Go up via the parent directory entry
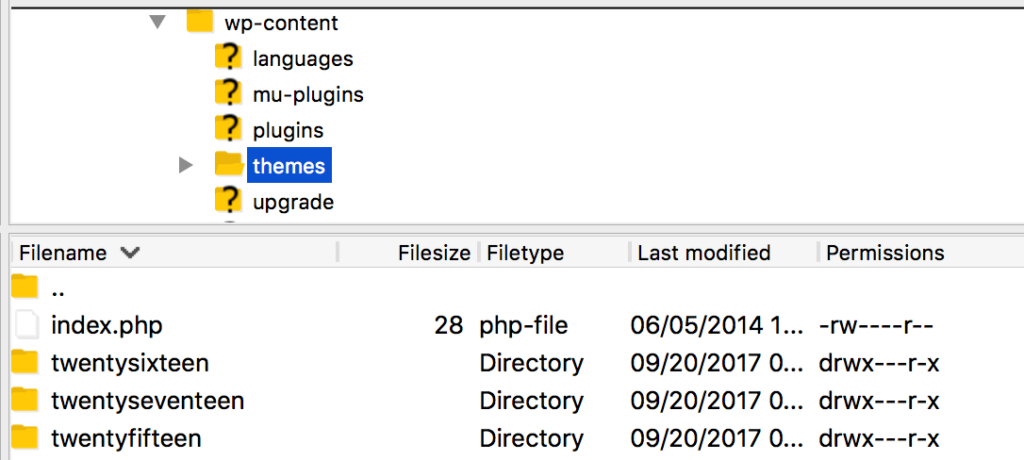The image size is (1024, 460). point(58,290)
